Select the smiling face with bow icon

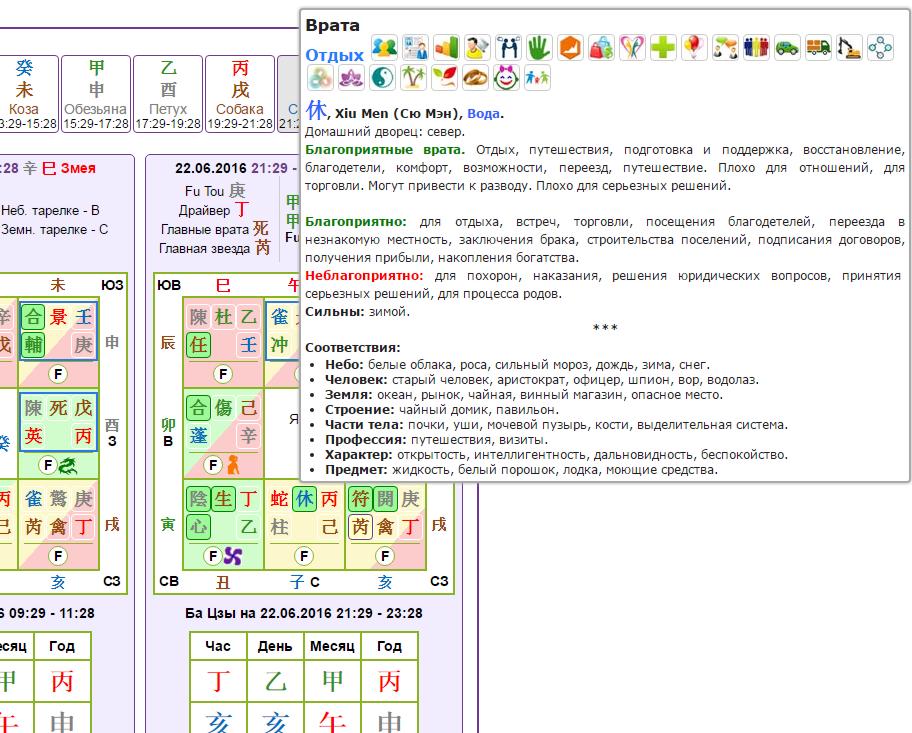pyautogui.click(x=506, y=77)
